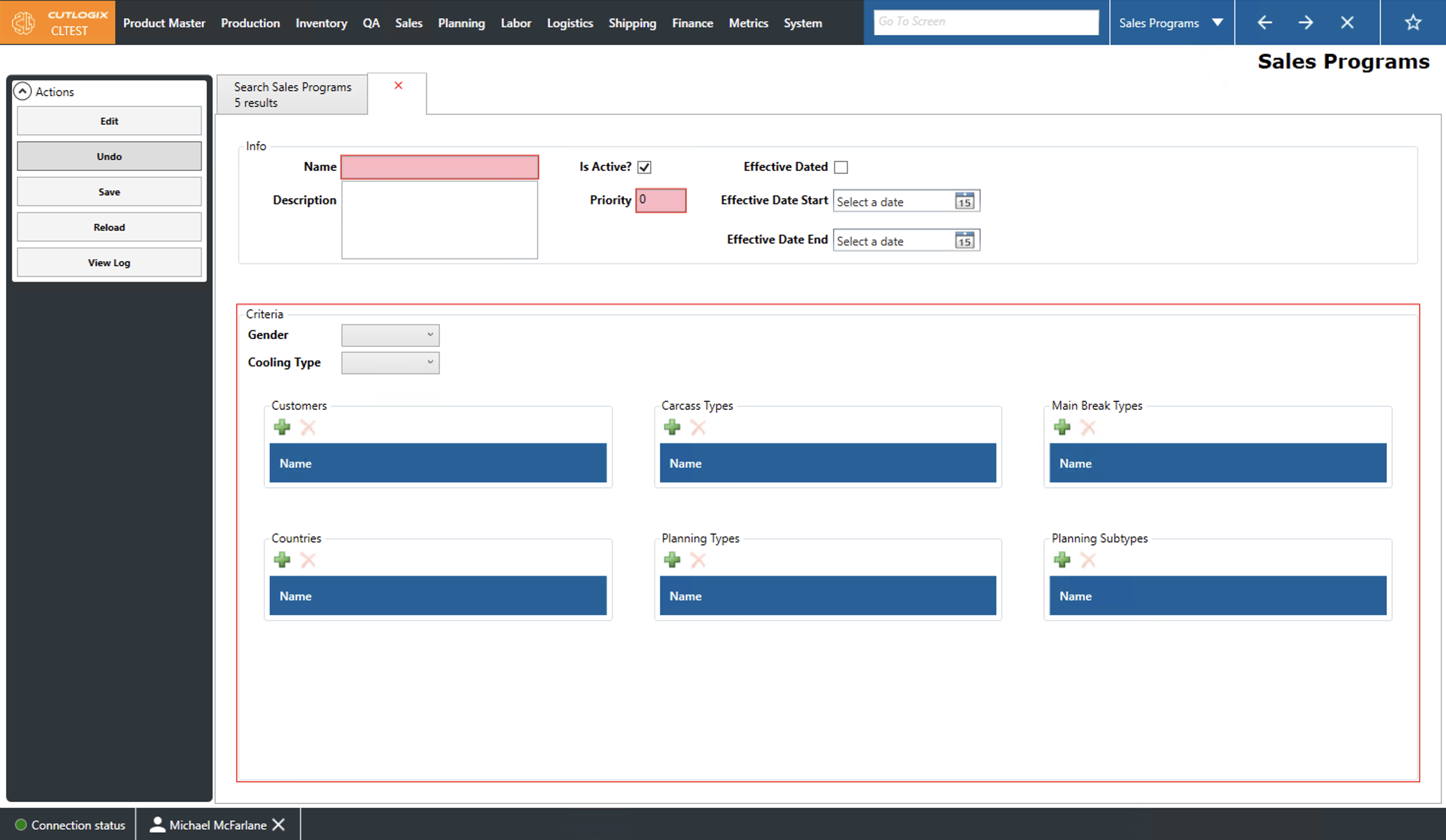
Task: Click the green plus in the Countries group
Action: tap(282, 560)
